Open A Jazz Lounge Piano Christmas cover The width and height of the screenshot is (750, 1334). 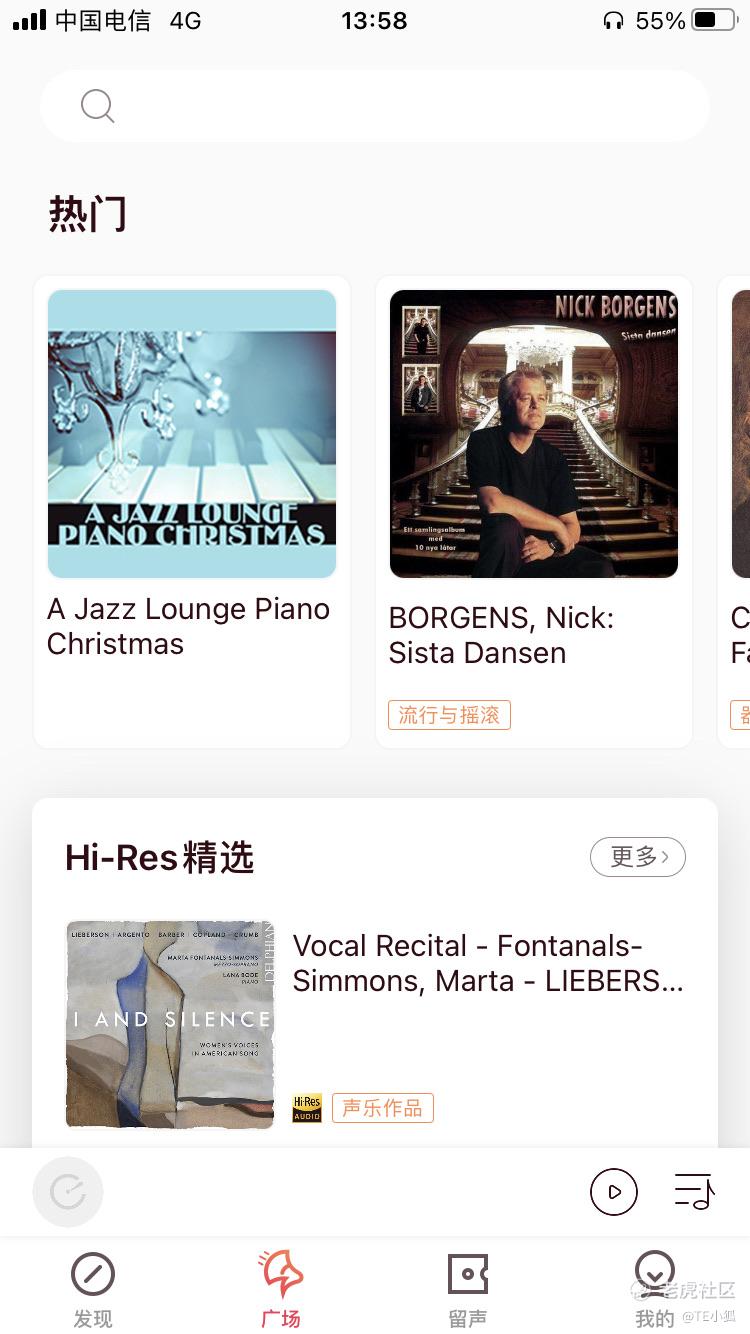coord(192,434)
